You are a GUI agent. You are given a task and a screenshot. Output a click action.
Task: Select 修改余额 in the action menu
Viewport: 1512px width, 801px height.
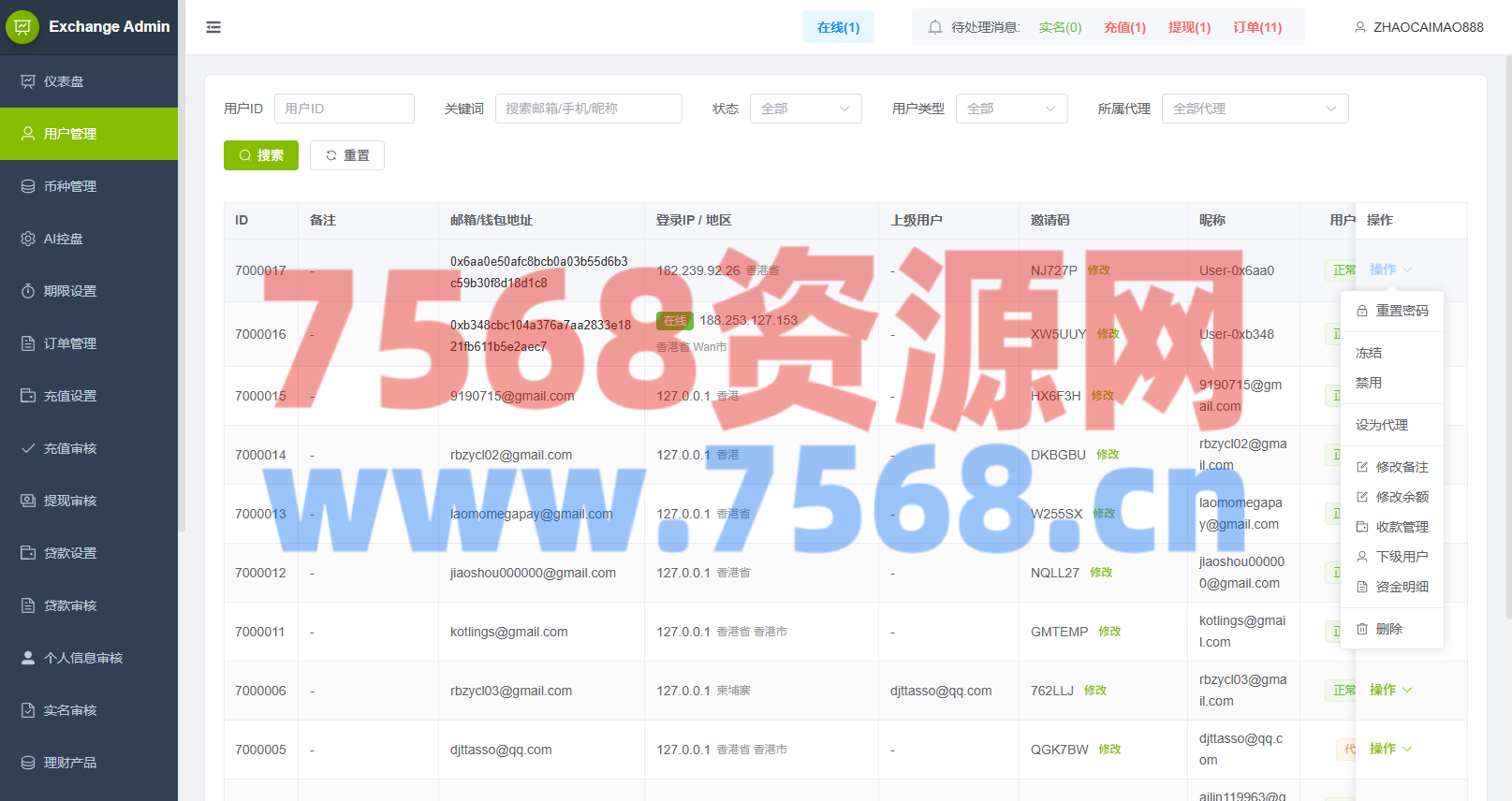point(1402,497)
